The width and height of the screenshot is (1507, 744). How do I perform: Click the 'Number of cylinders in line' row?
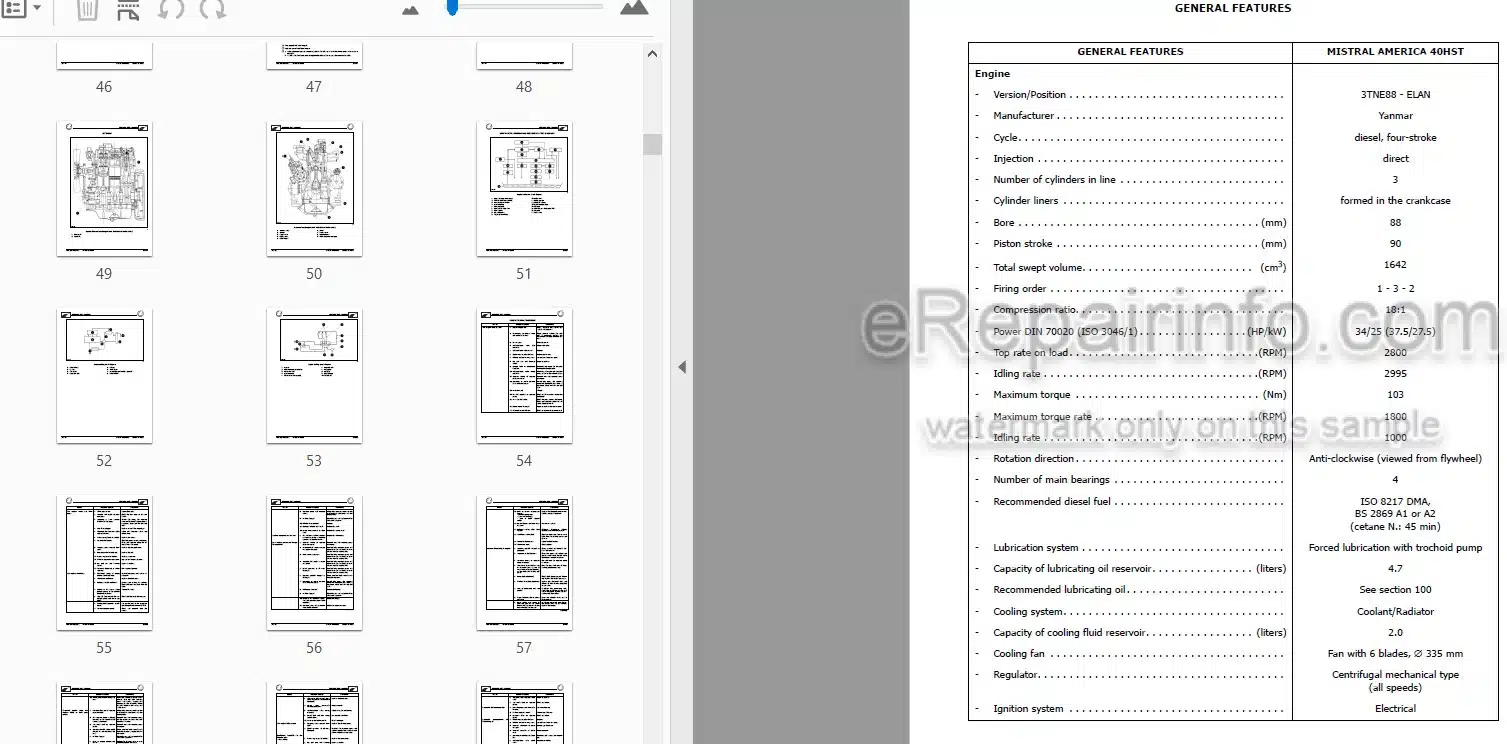coord(1130,180)
